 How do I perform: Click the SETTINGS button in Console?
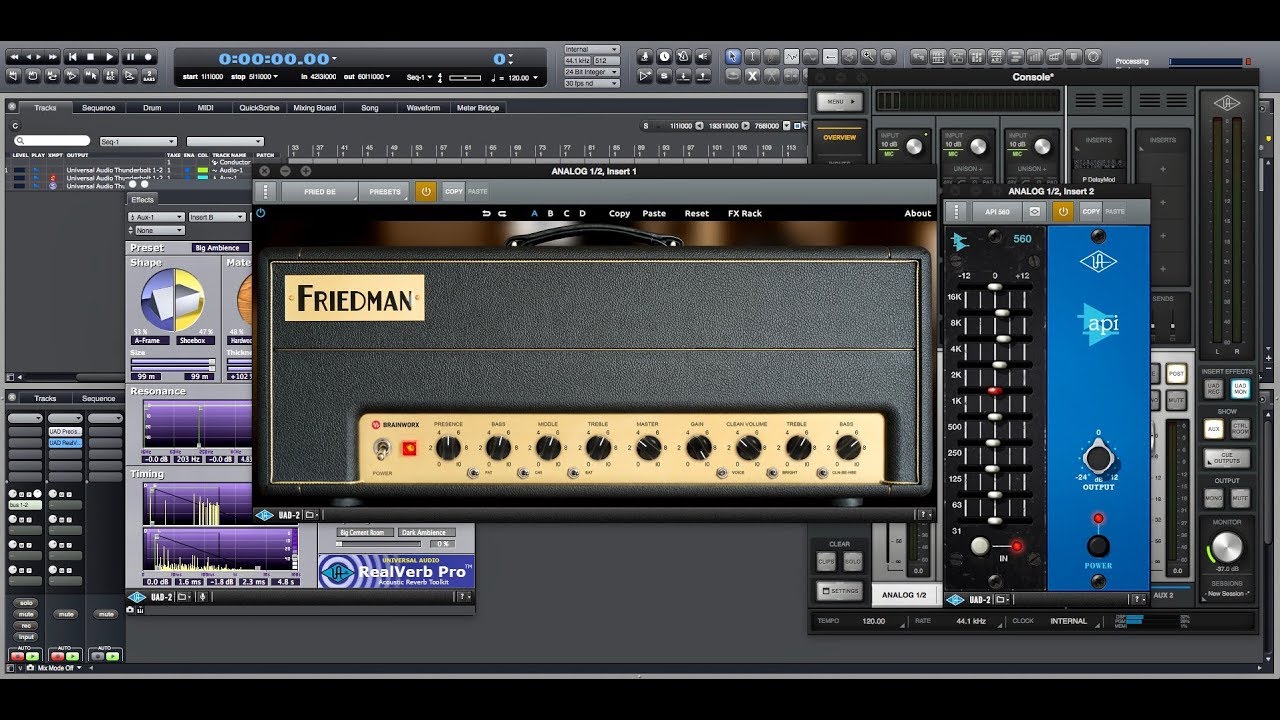[839, 591]
